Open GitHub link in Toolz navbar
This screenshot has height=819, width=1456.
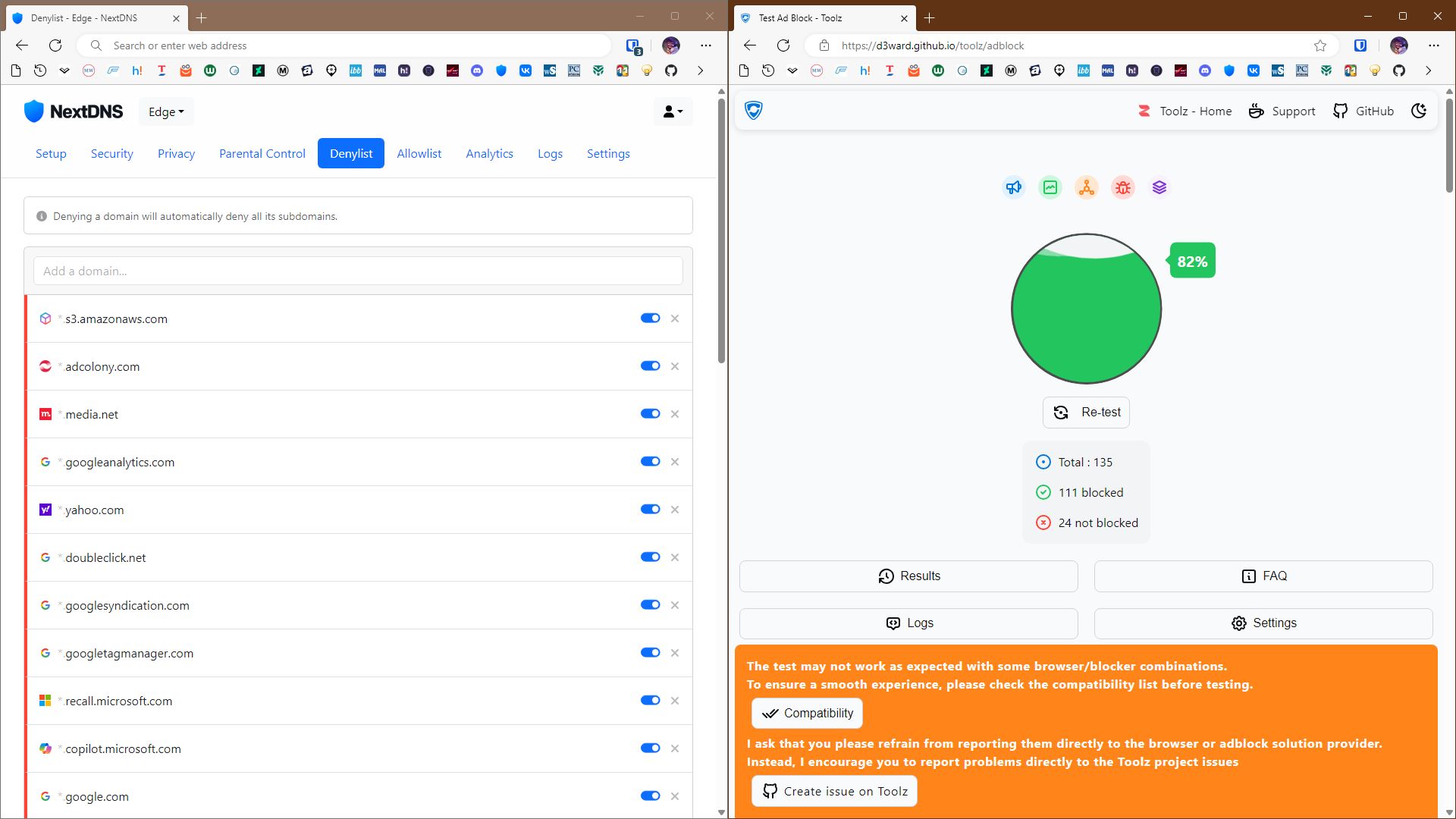1363,111
